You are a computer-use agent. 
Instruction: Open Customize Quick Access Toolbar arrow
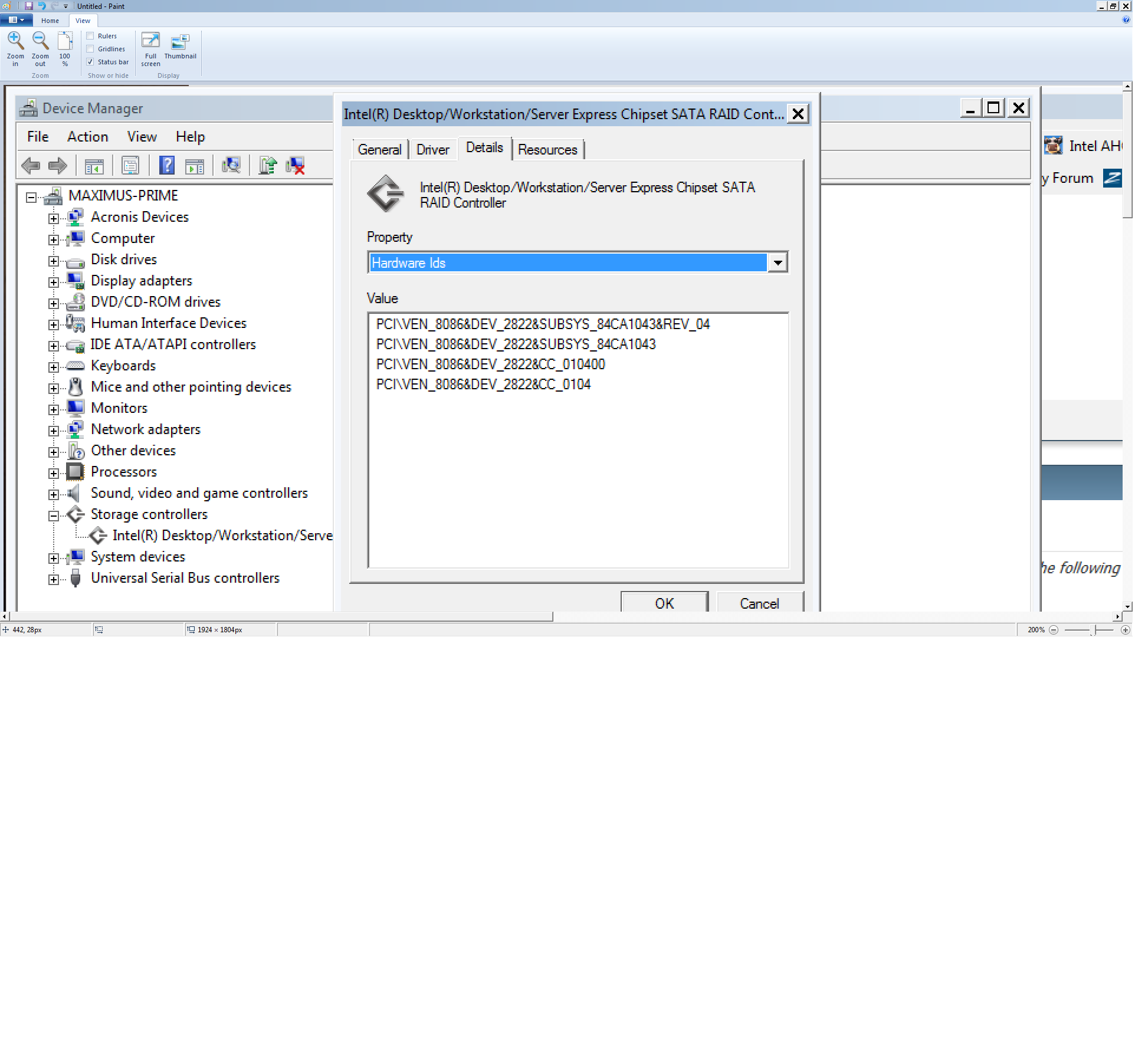click(x=65, y=6)
